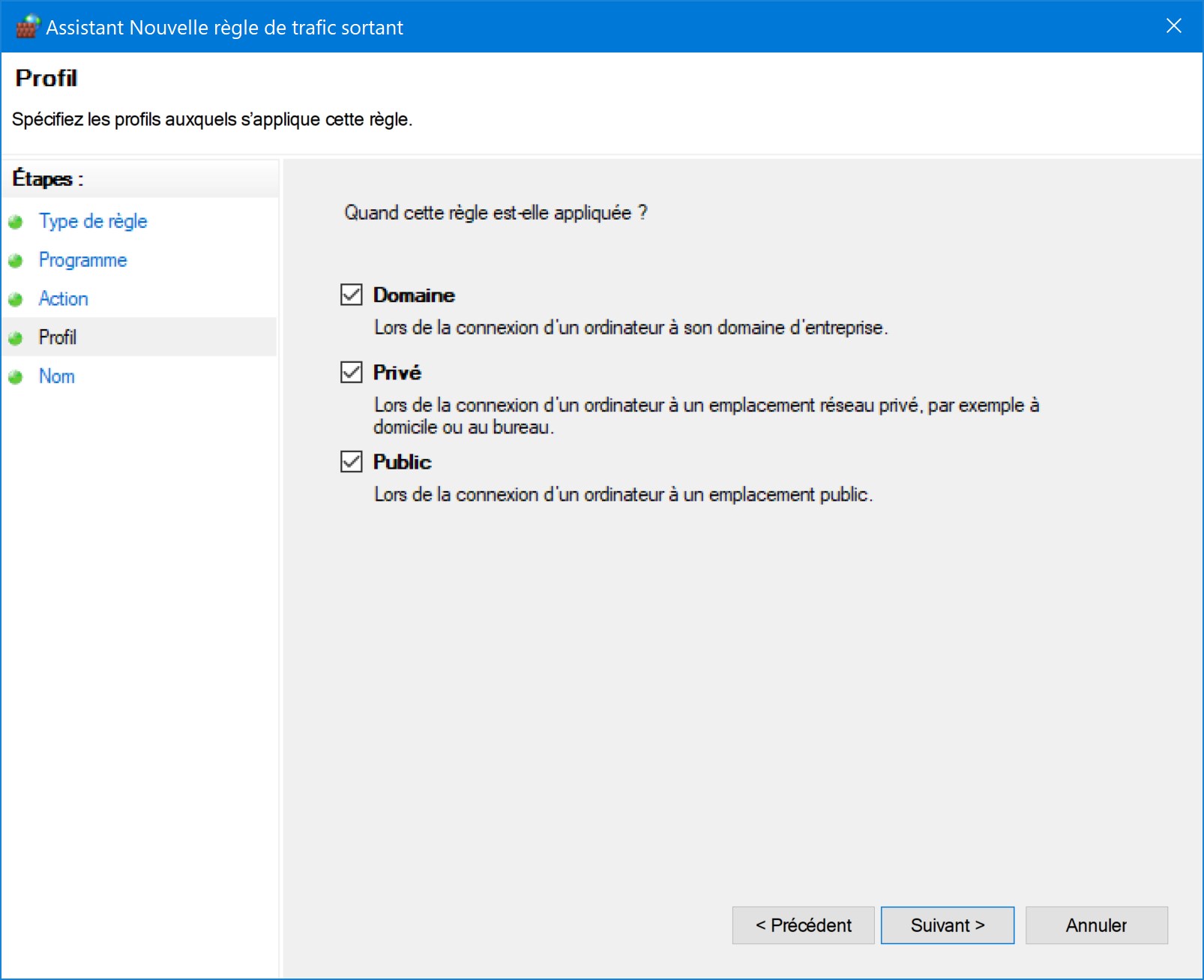
Task: Click the green bullet beside Profil step
Action: point(16,338)
